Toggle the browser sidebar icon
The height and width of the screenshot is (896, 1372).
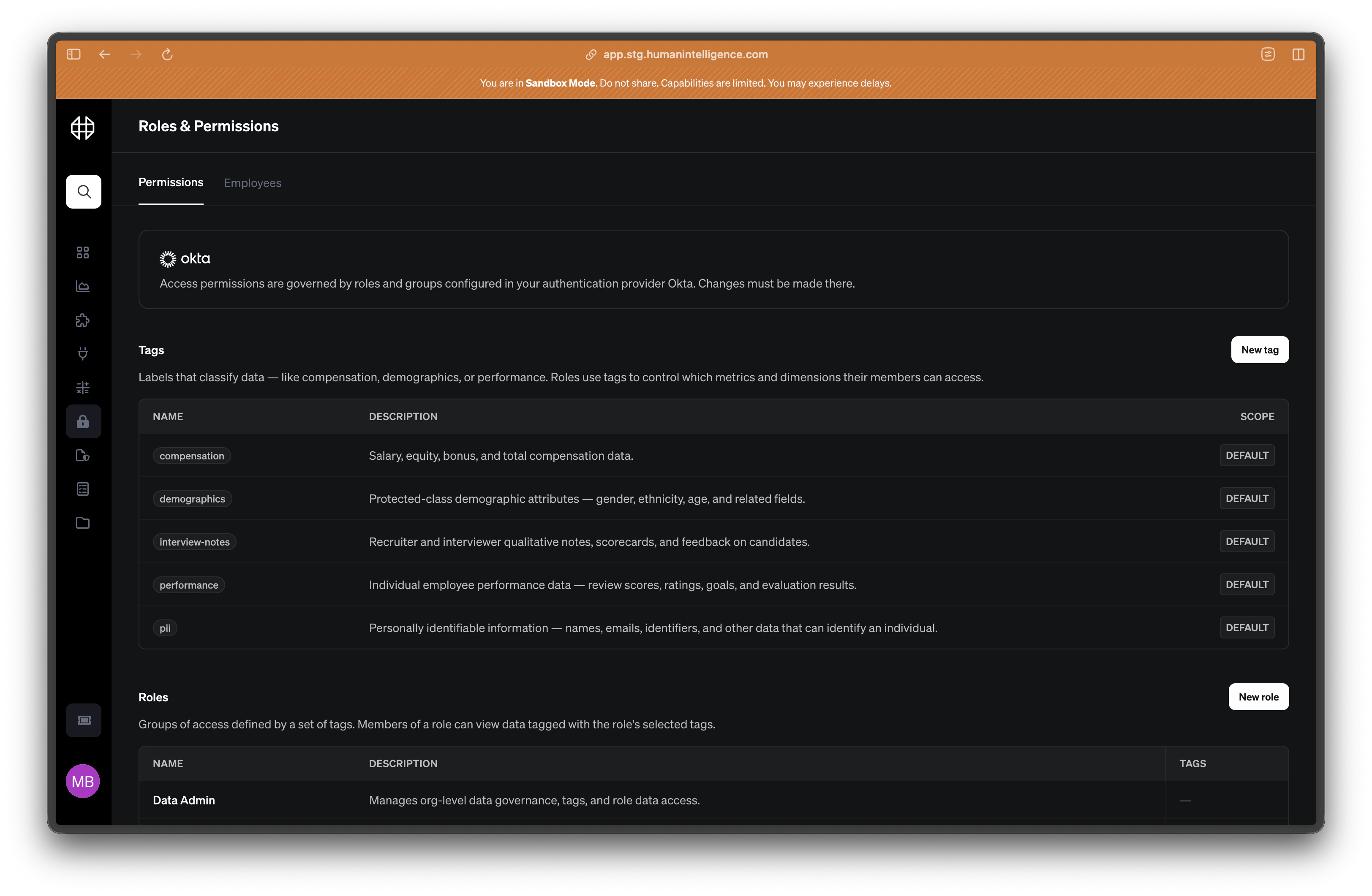coord(73,54)
